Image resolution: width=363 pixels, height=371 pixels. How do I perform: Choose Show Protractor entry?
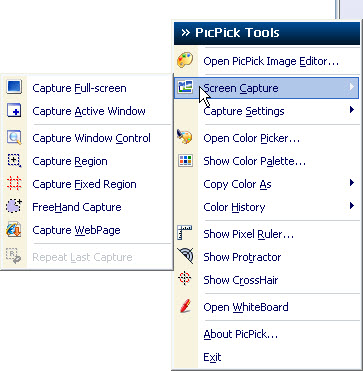pos(266,257)
